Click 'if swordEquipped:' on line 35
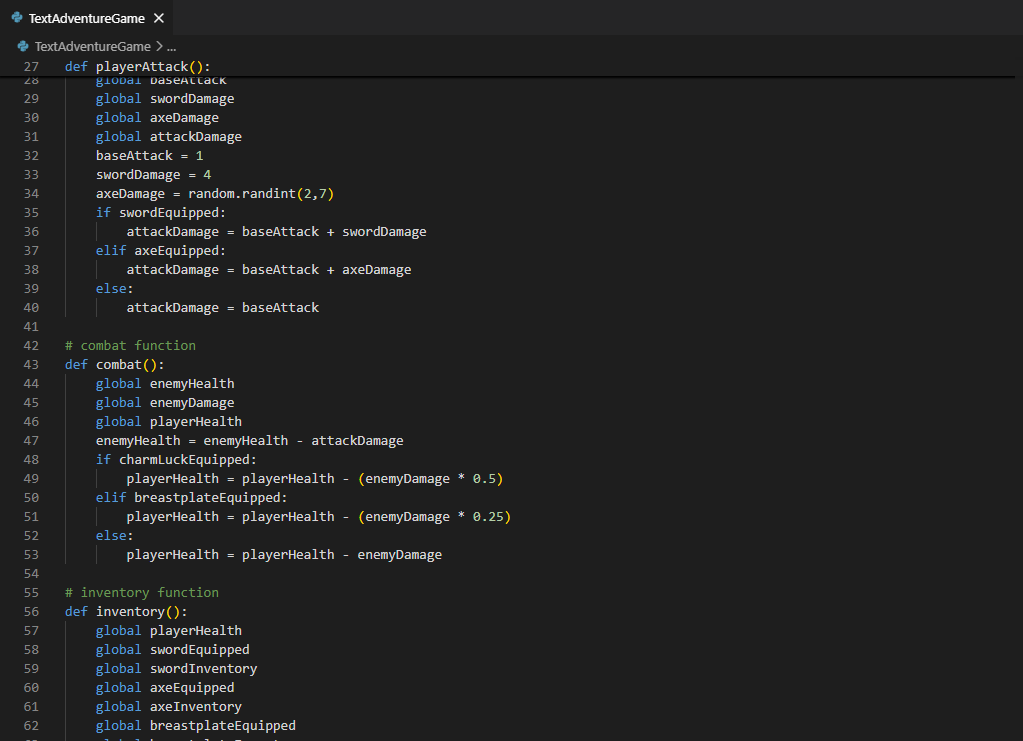Image resolution: width=1023 pixels, height=741 pixels. pos(160,213)
